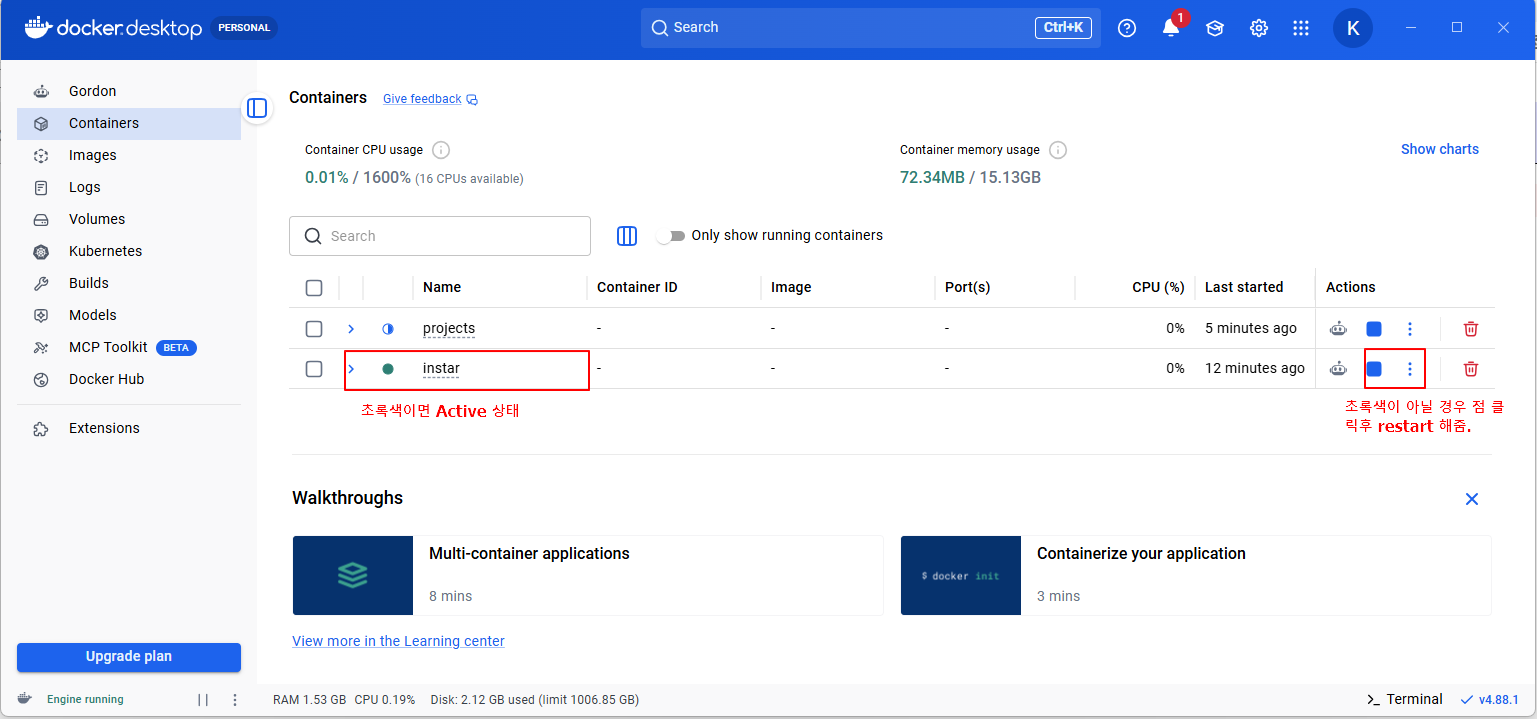Screen dimensions: 1537x719
Task: Tick the select-all checkbox in table header
Action: pos(314,288)
